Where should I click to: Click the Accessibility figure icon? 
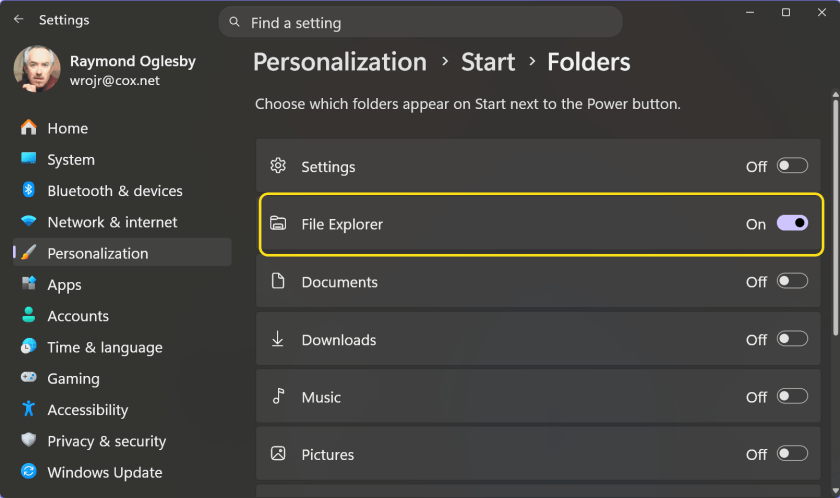(x=28, y=409)
